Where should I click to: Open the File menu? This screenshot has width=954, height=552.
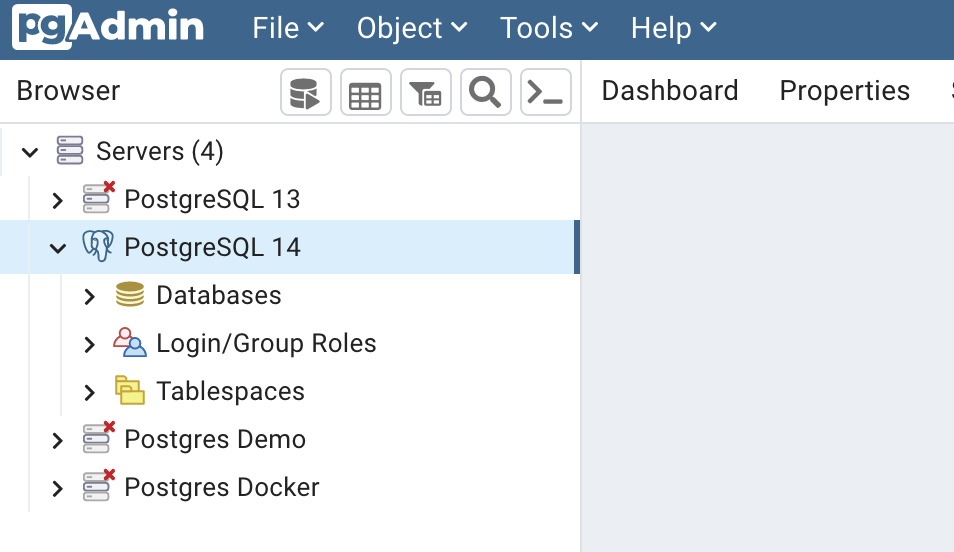[x=287, y=28]
